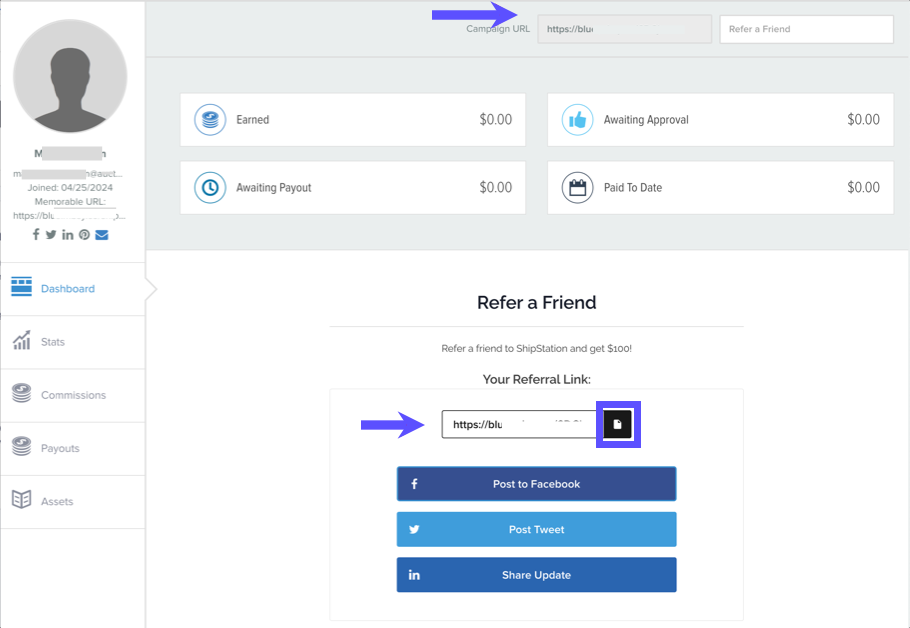Image resolution: width=910 pixels, height=628 pixels.
Task: Select the Twitter icon below the profile picture
Action: (x=52, y=234)
